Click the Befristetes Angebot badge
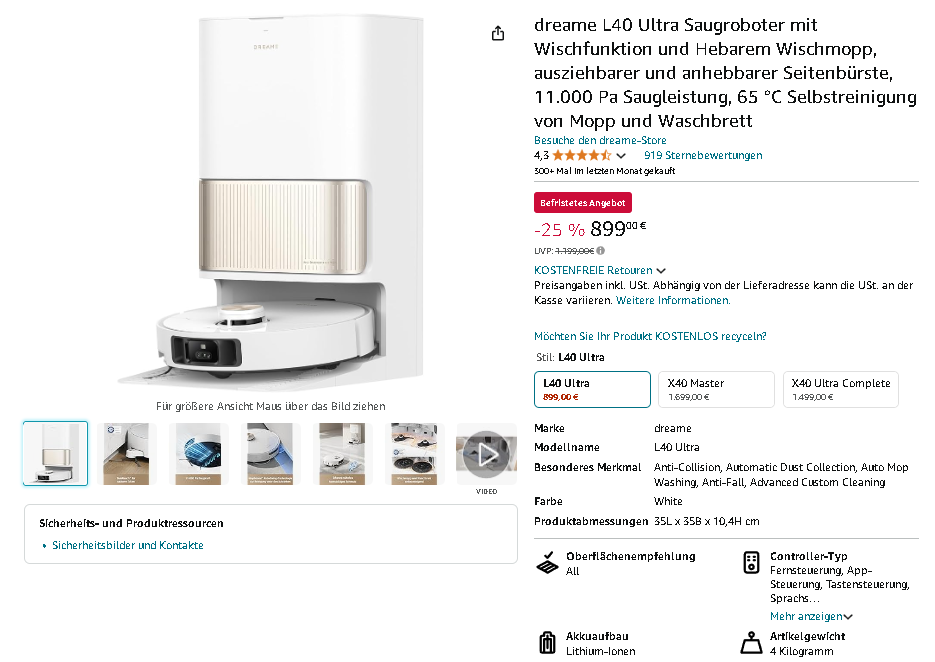935x662 pixels. click(x=583, y=203)
